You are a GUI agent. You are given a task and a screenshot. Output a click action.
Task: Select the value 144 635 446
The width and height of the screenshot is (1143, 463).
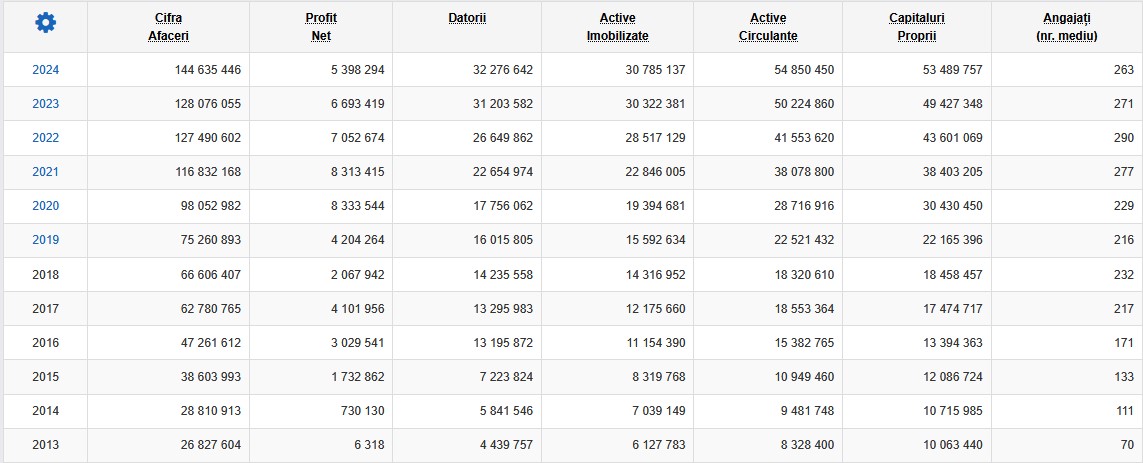coord(208,70)
